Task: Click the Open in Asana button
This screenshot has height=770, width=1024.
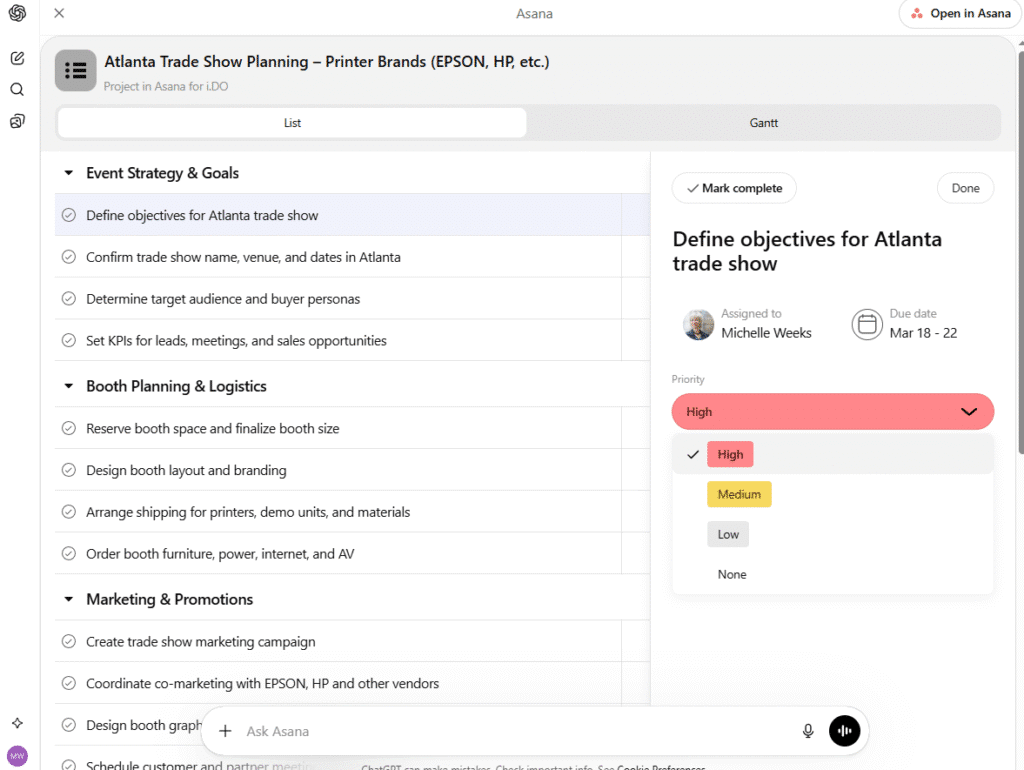Action: (x=959, y=14)
